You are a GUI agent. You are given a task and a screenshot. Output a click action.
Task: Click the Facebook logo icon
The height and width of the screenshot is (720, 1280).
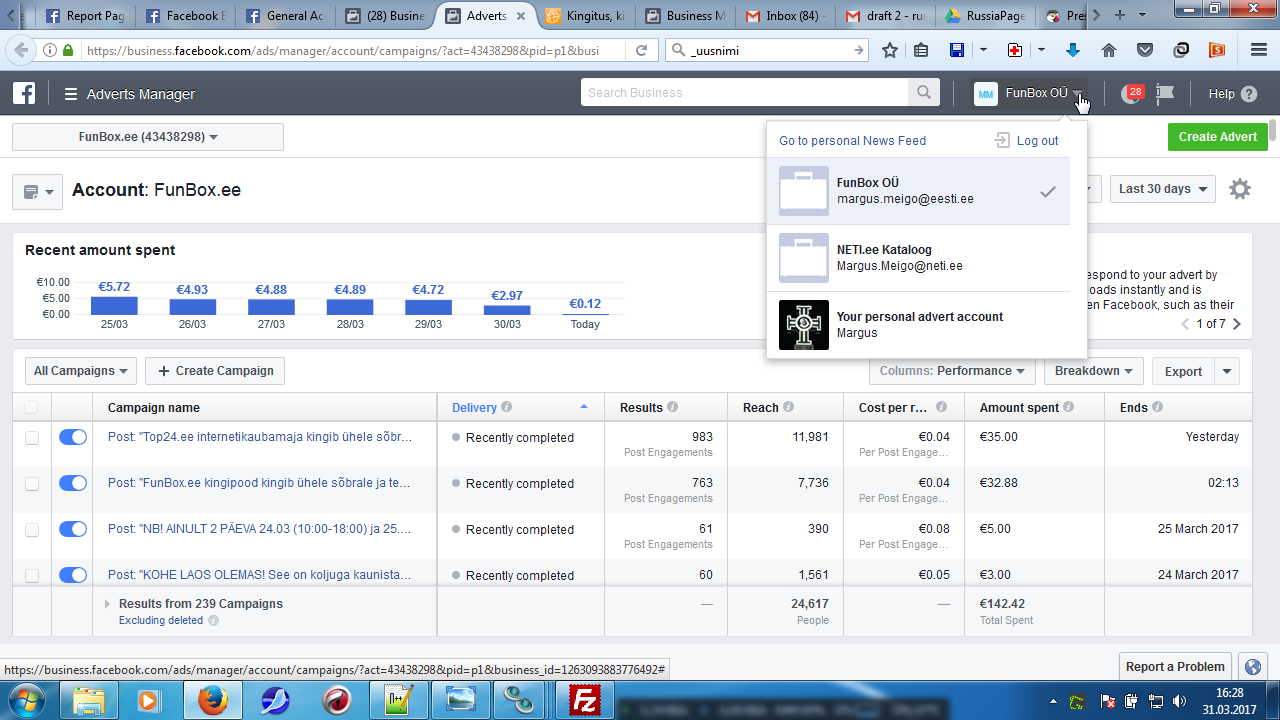pos(24,94)
